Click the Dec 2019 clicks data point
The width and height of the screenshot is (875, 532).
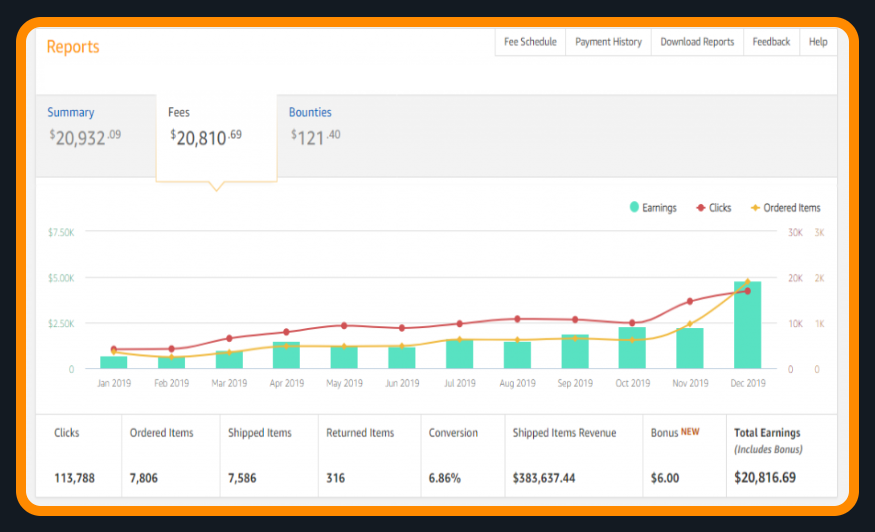[747, 291]
